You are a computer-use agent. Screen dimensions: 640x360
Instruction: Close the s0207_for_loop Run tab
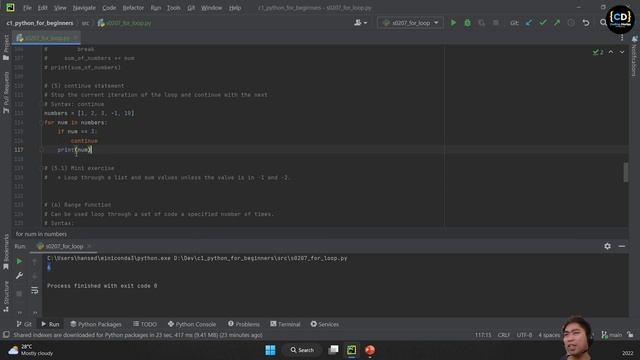[x=89, y=246]
